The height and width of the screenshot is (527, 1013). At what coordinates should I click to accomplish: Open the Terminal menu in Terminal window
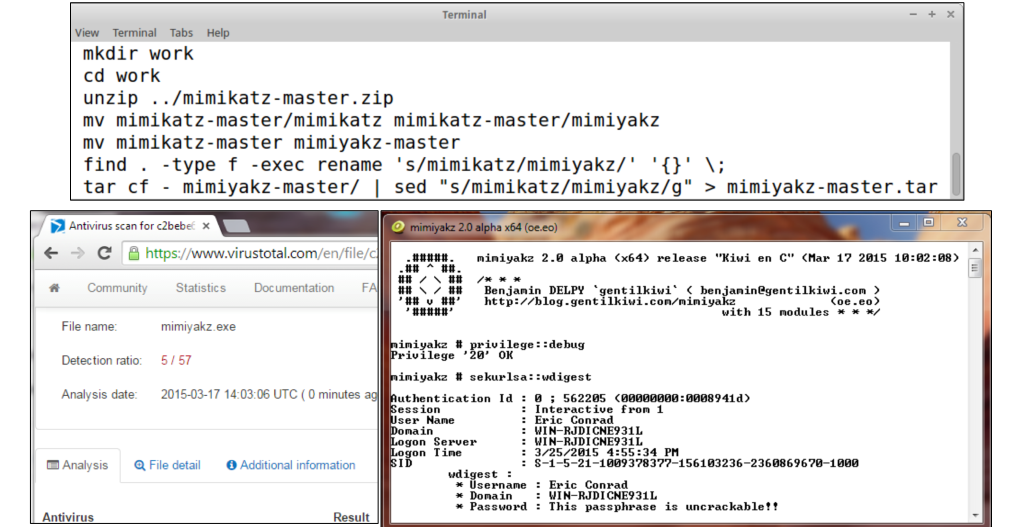[x=134, y=33]
